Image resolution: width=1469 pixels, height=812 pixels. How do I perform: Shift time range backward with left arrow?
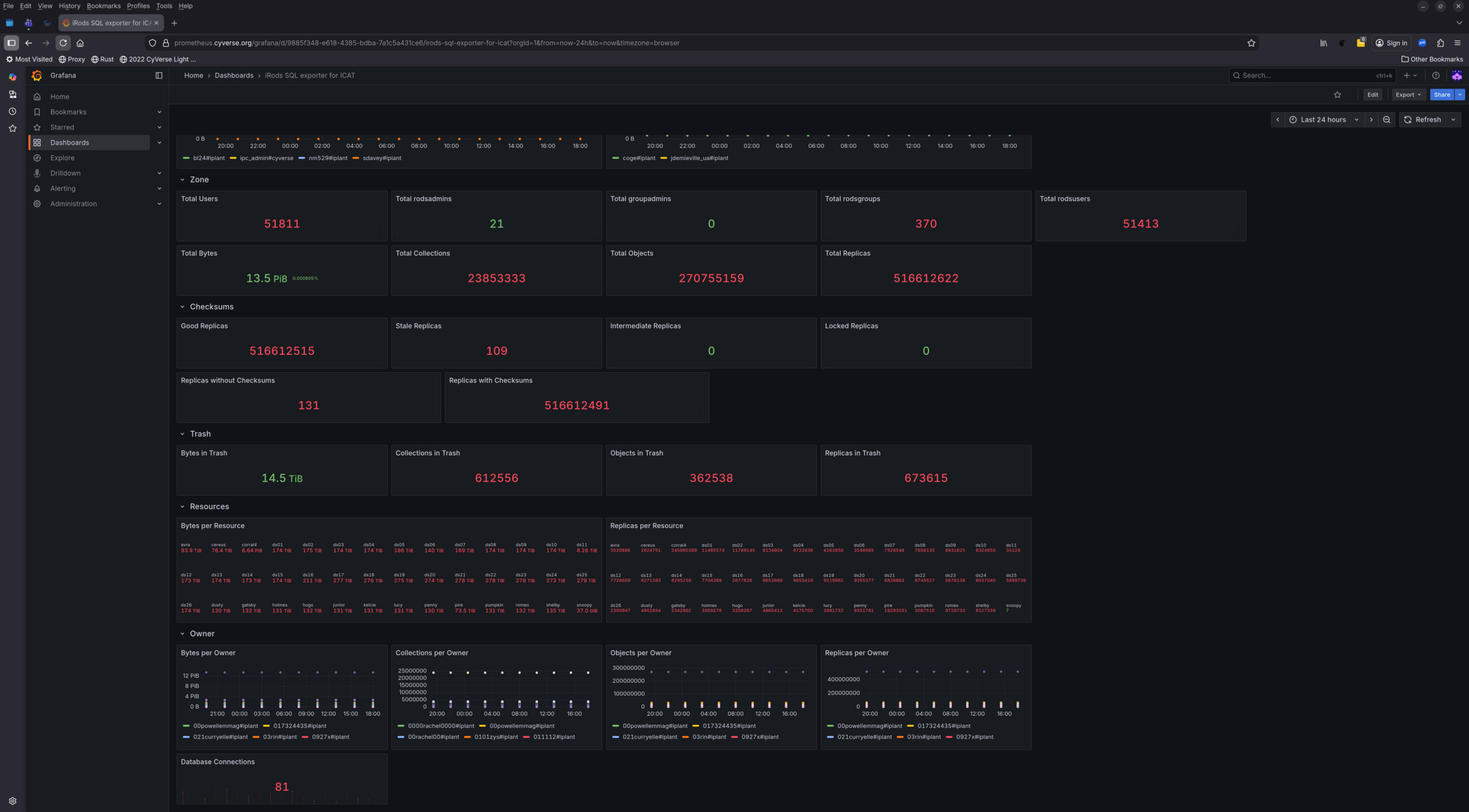click(x=1278, y=120)
